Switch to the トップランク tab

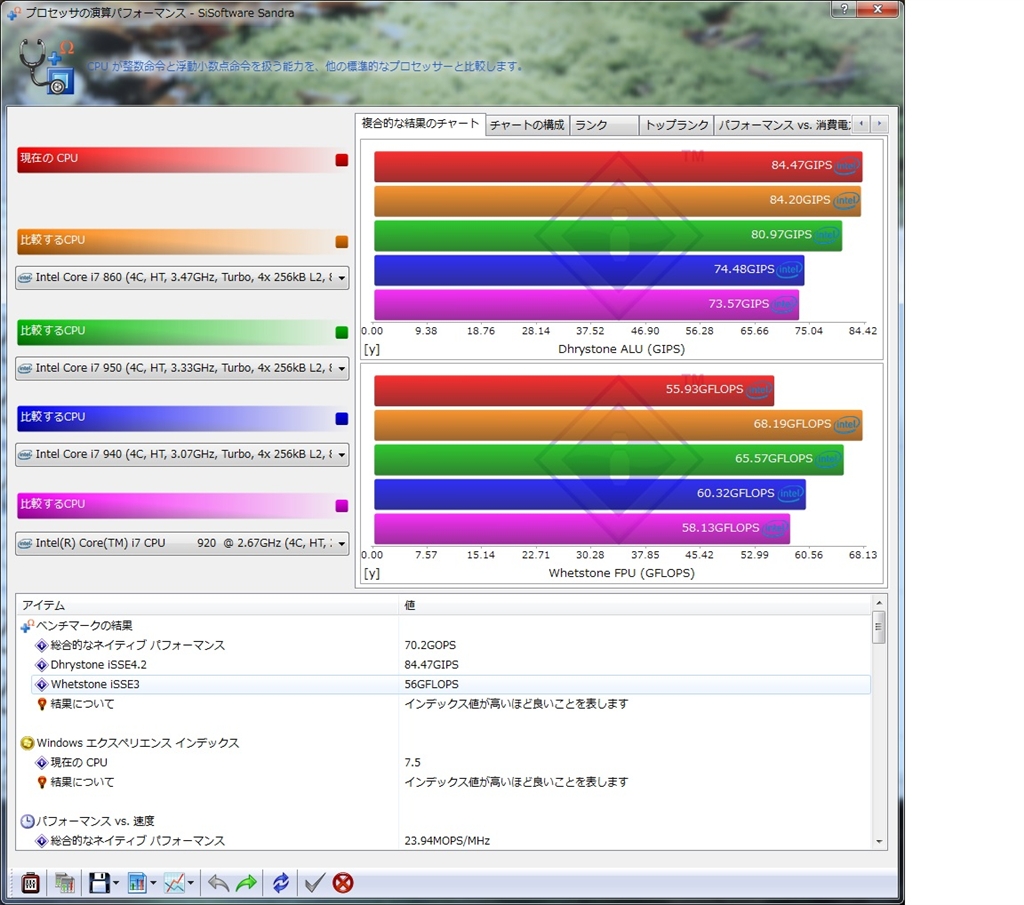677,125
